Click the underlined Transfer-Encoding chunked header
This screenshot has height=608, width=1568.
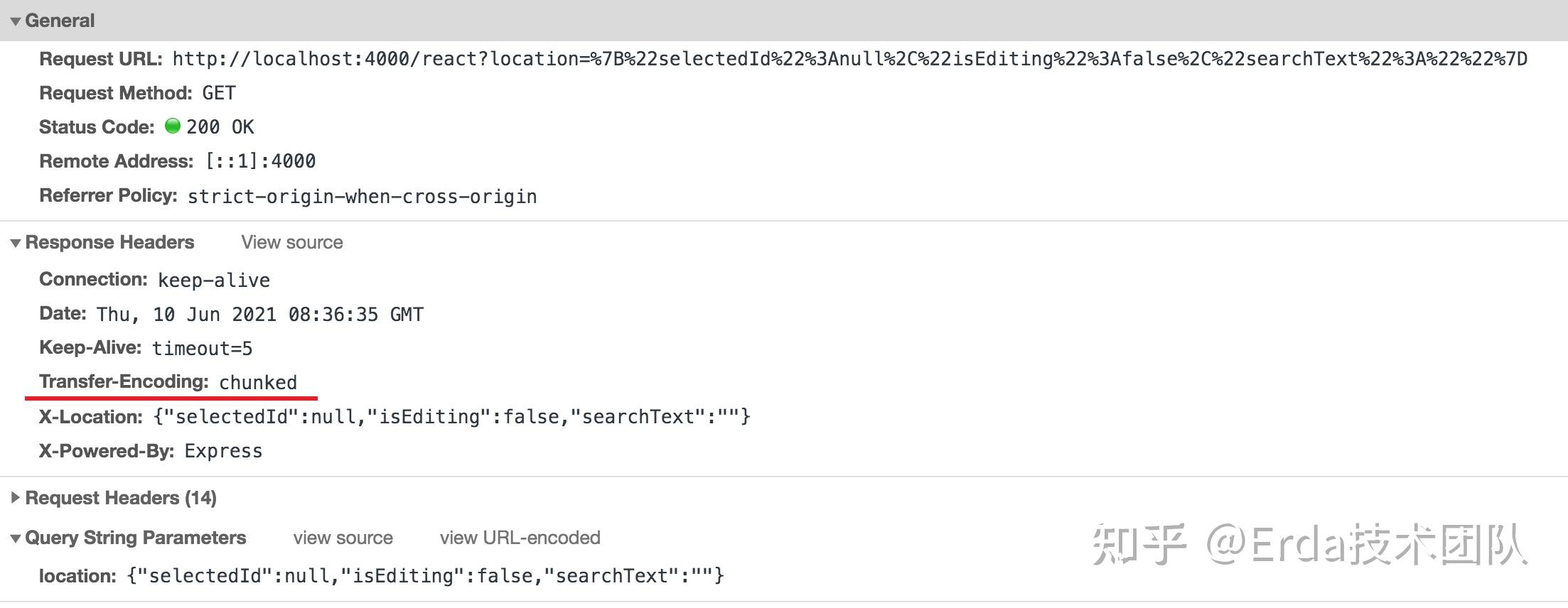(x=257, y=382)
